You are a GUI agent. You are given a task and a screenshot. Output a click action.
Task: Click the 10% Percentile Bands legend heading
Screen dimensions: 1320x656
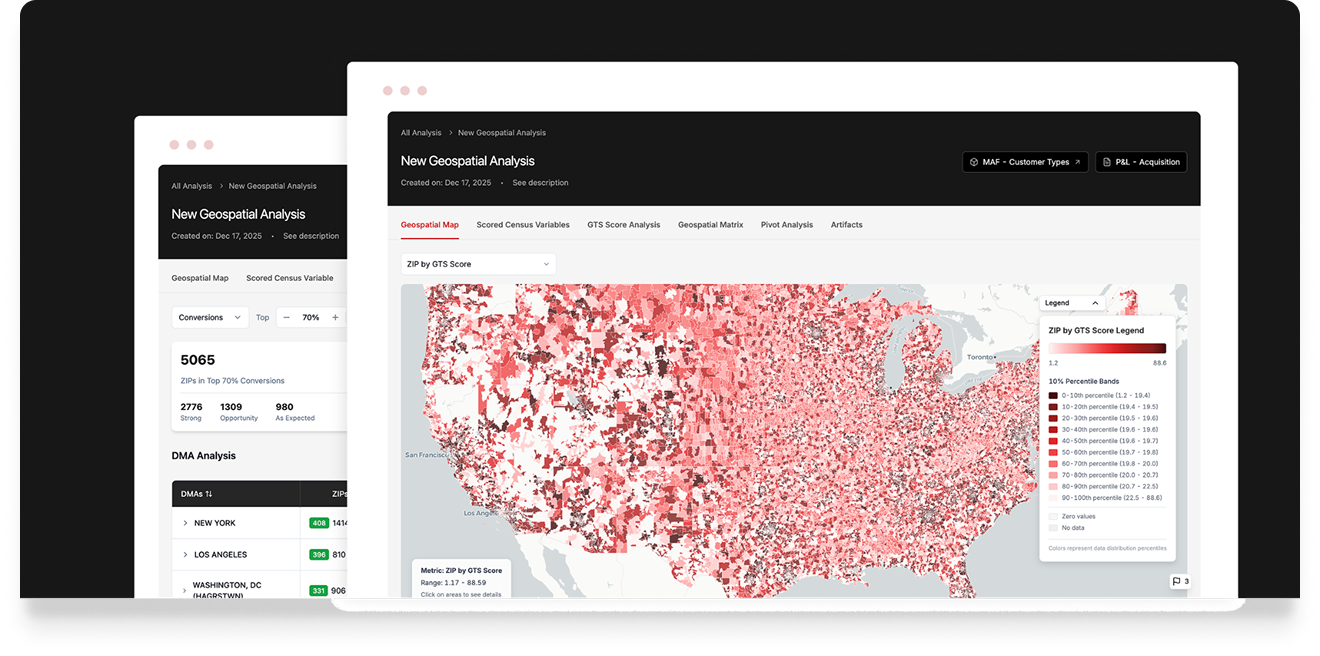1083,381
